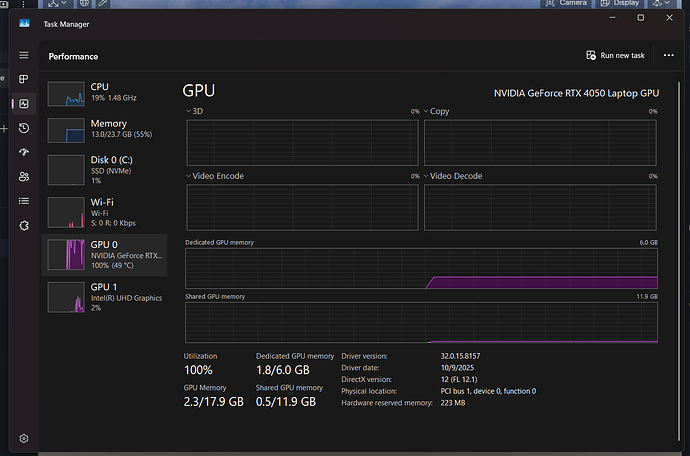Screen dimensions: 690x456
Task: Select the Disk 0 (C:) entry
Action: pyautogui.click(x=105, y=168)
